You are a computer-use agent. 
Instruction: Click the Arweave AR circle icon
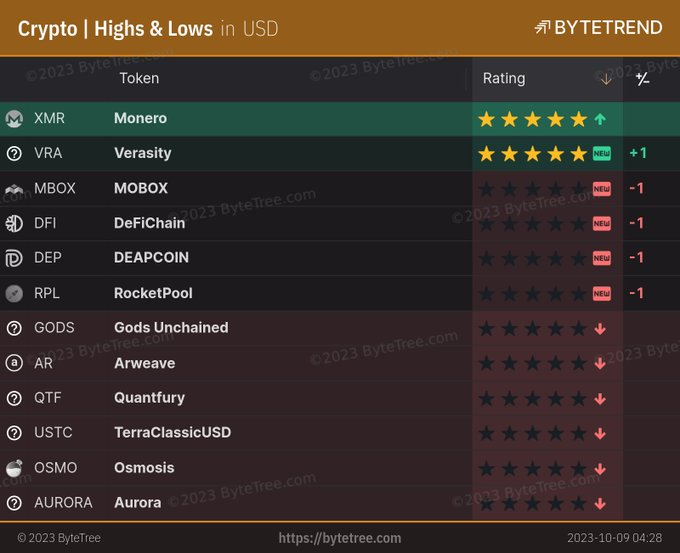click(14, 363)
